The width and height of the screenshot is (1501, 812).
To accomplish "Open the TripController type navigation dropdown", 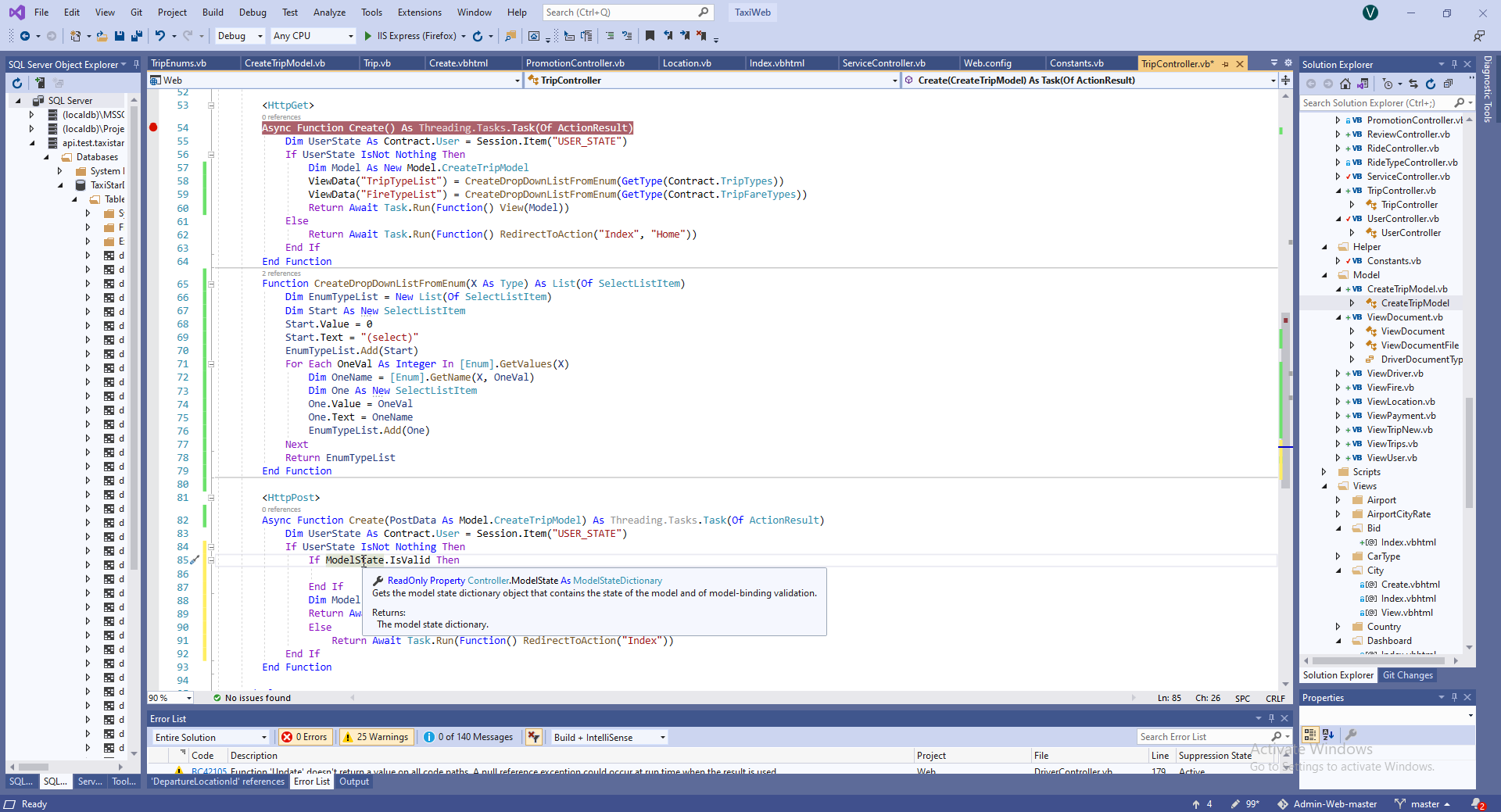I will pos(712,80).
